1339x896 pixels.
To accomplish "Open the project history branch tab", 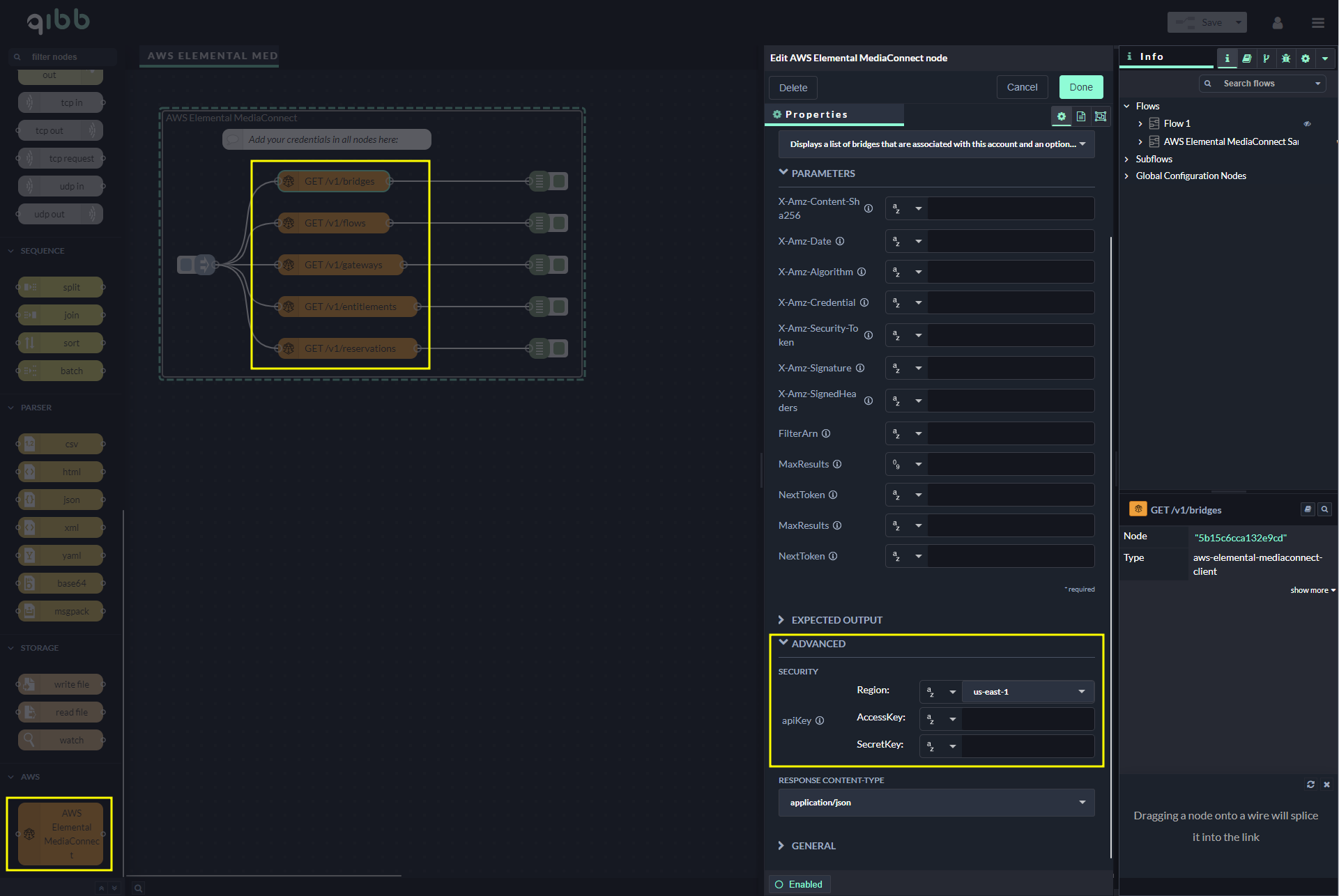I will pyautogui.click(x=1266, y=58).
